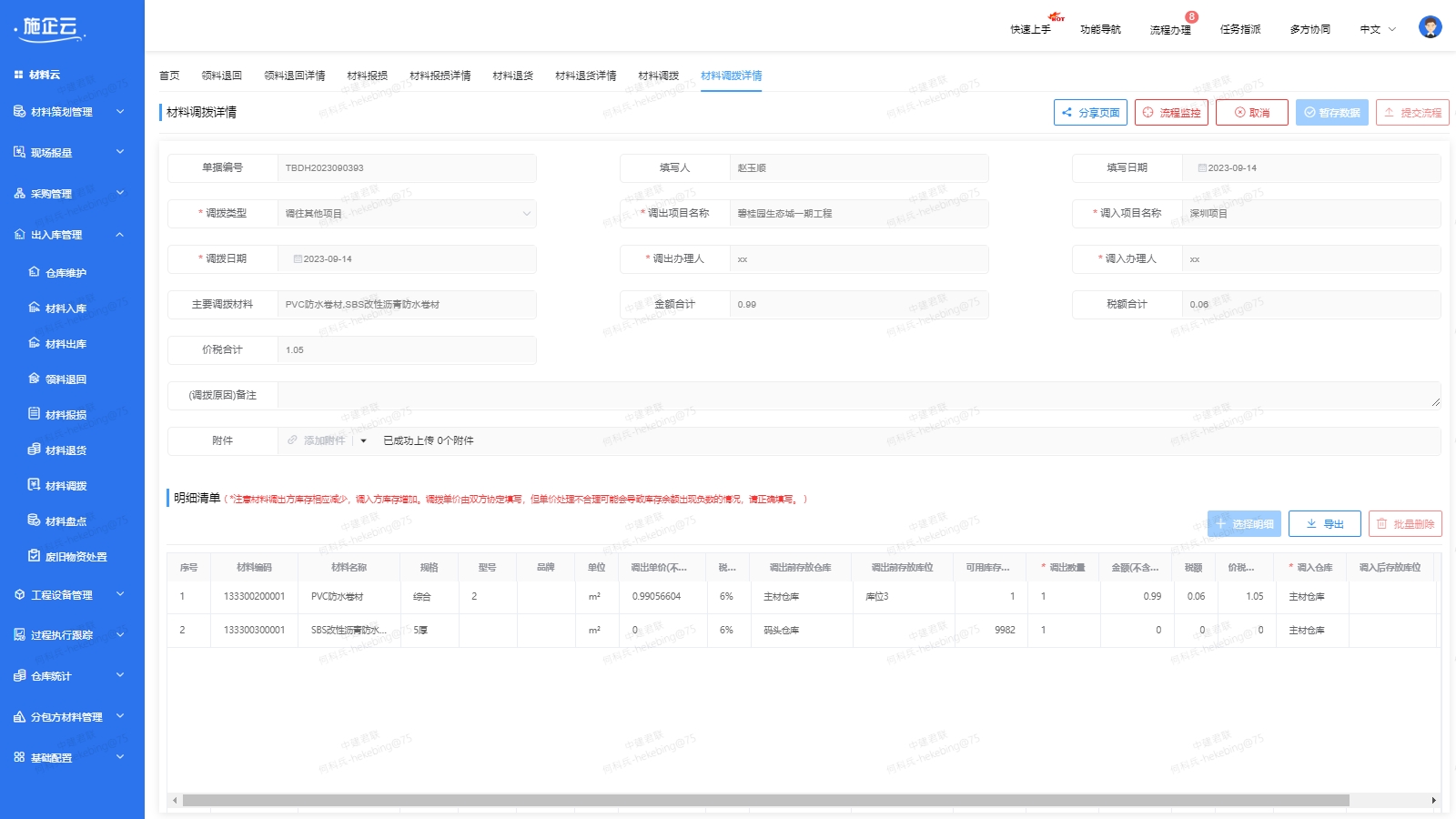Image resolution: width=1456 pixels, height=819 pixels.
Task: Click the 领料退回 sidebar icon
Action: tap(35, 379)
